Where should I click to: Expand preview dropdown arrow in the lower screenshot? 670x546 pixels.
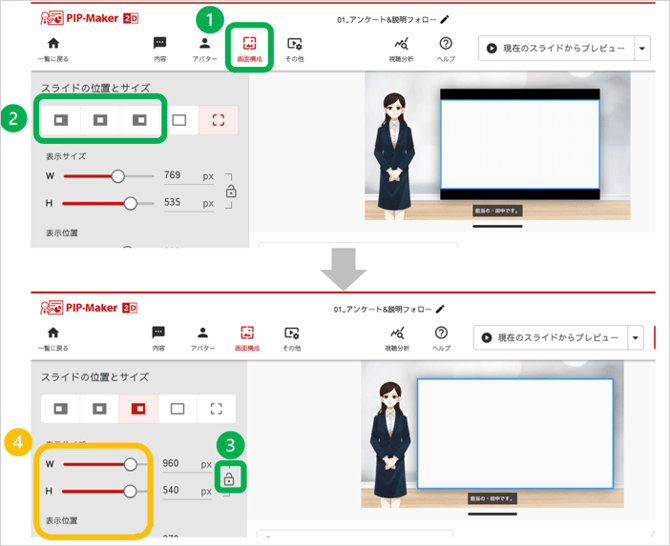coord(640,338)
